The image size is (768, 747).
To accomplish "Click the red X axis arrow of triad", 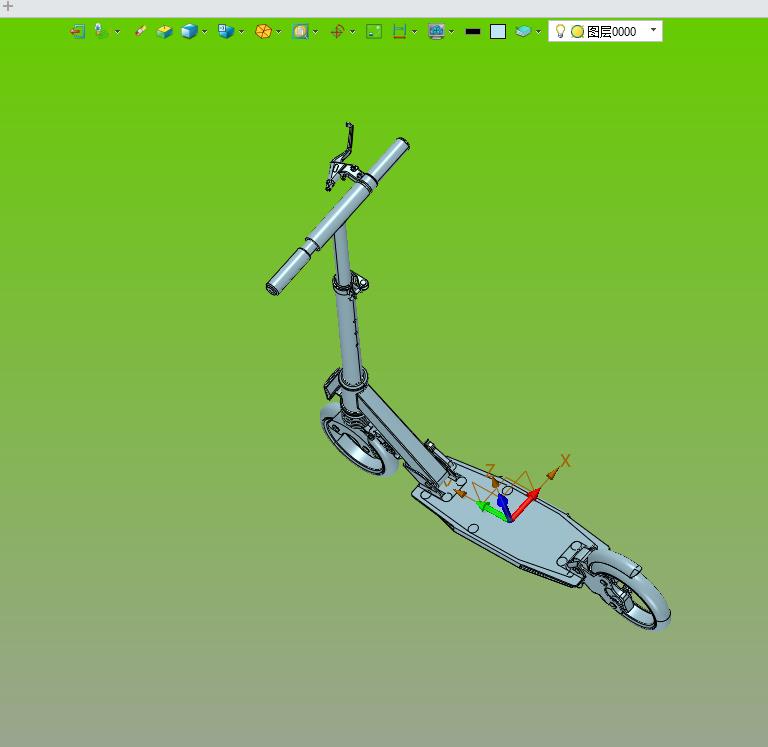I will (x=525, y=503).
